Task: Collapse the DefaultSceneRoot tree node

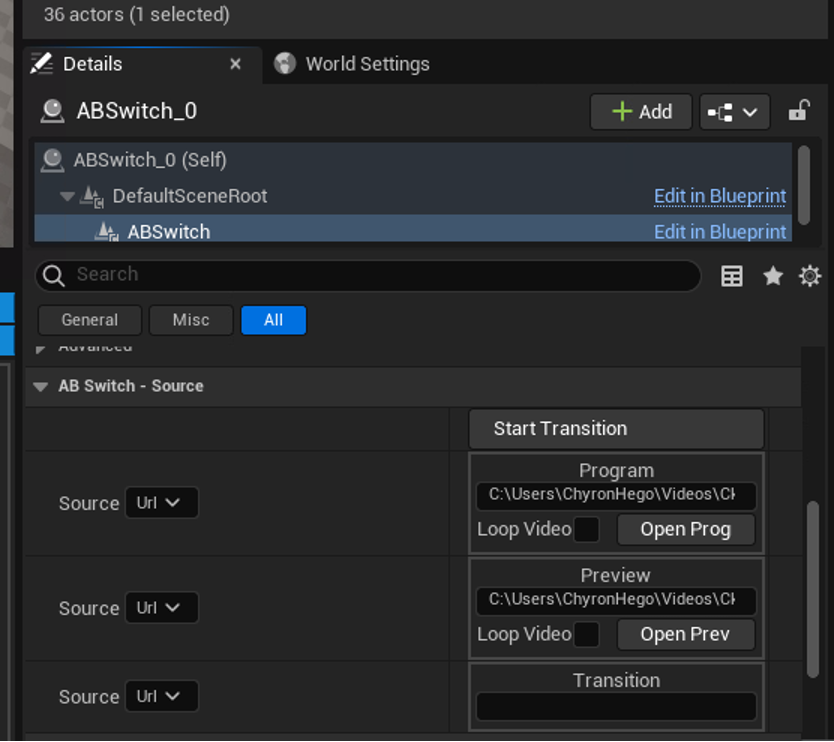Action: [67, 197]
